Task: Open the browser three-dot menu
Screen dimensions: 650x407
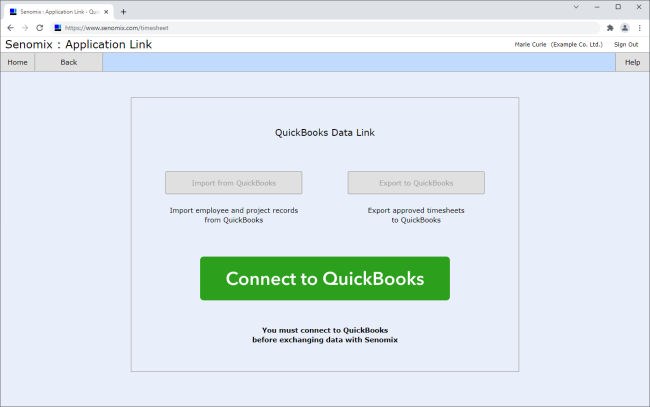Action: [x=640, y=28]
